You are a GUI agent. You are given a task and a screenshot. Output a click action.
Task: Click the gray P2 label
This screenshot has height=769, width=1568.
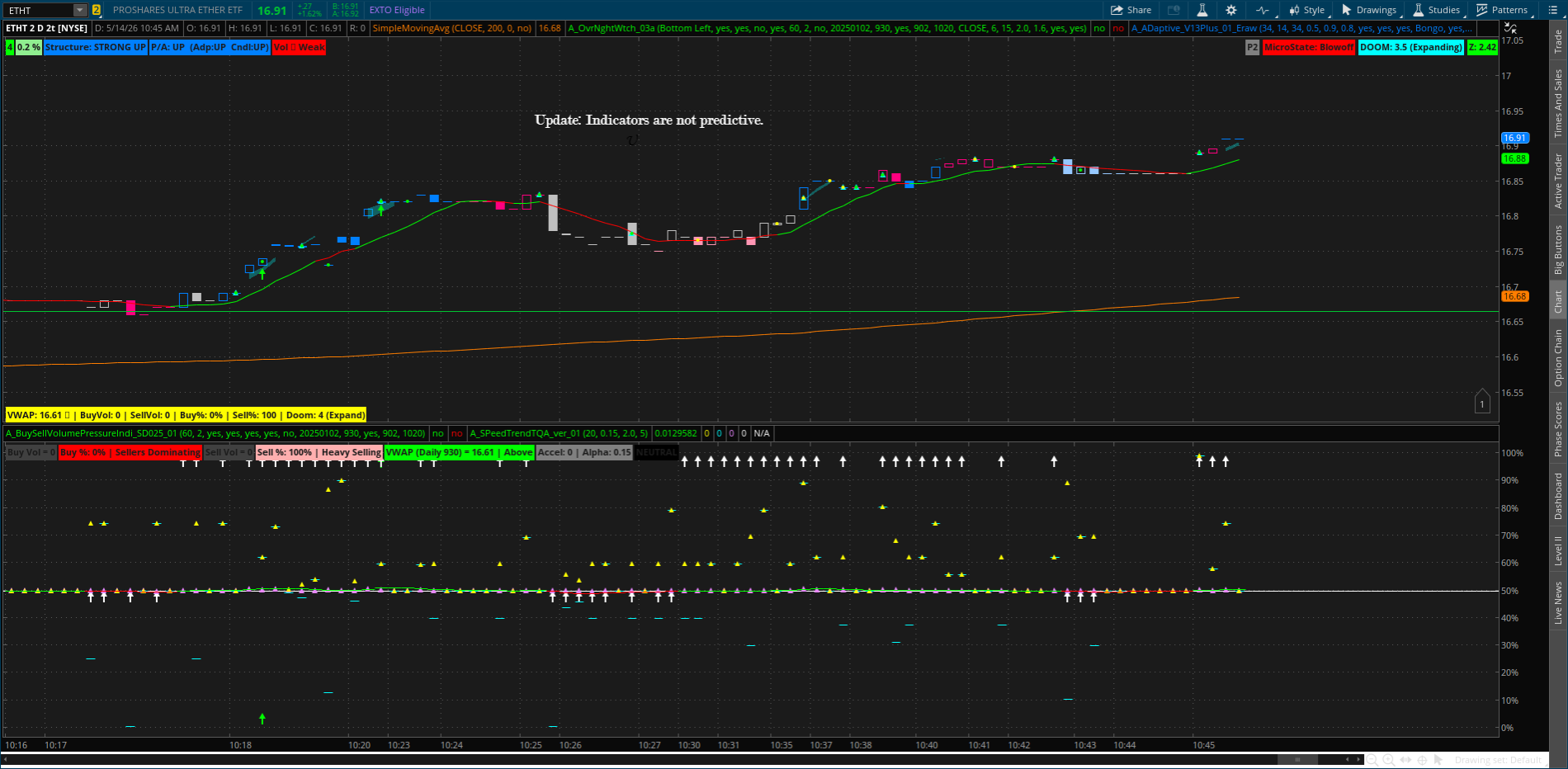pyautogui.click(x=1252, y=47)
